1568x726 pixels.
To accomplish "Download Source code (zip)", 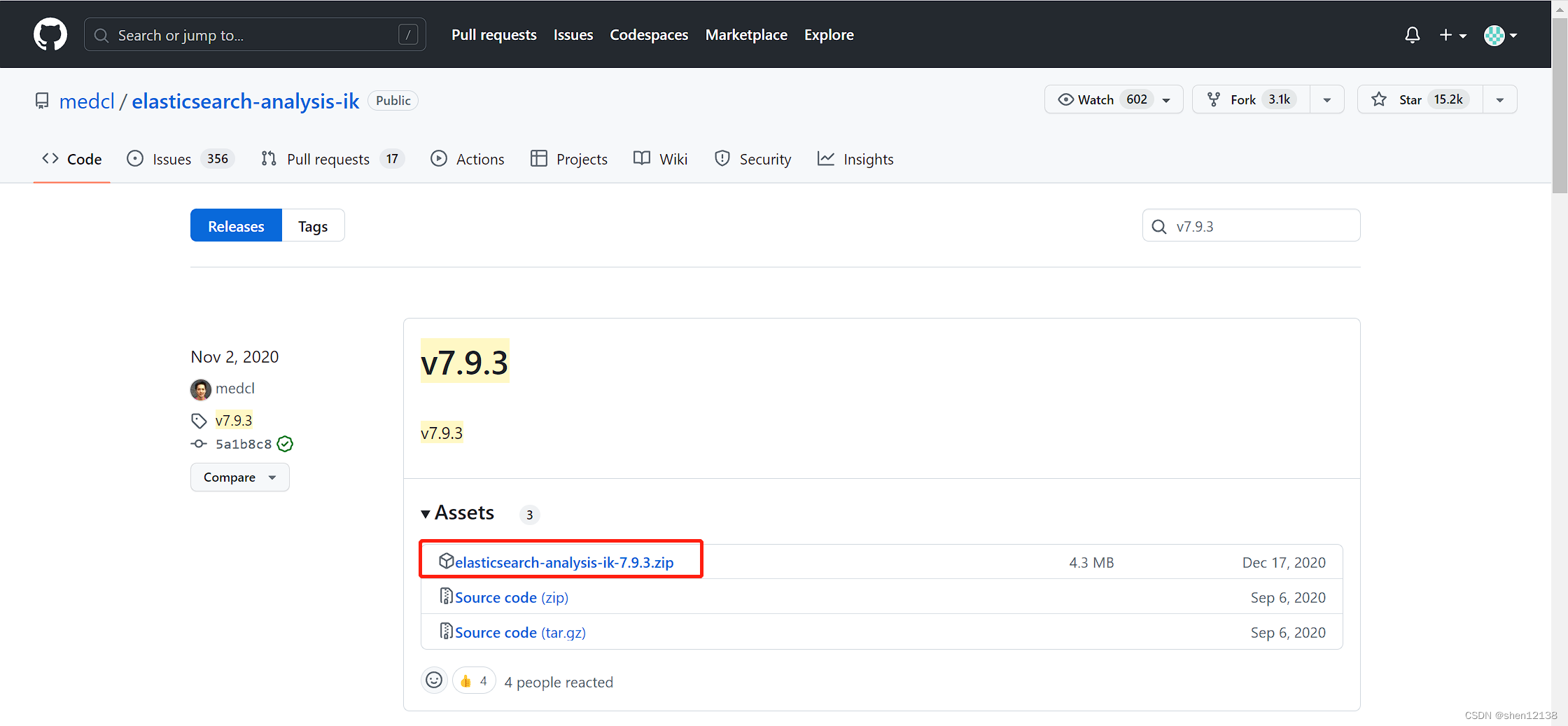I will pyautogui.click(x=512, y=597).
